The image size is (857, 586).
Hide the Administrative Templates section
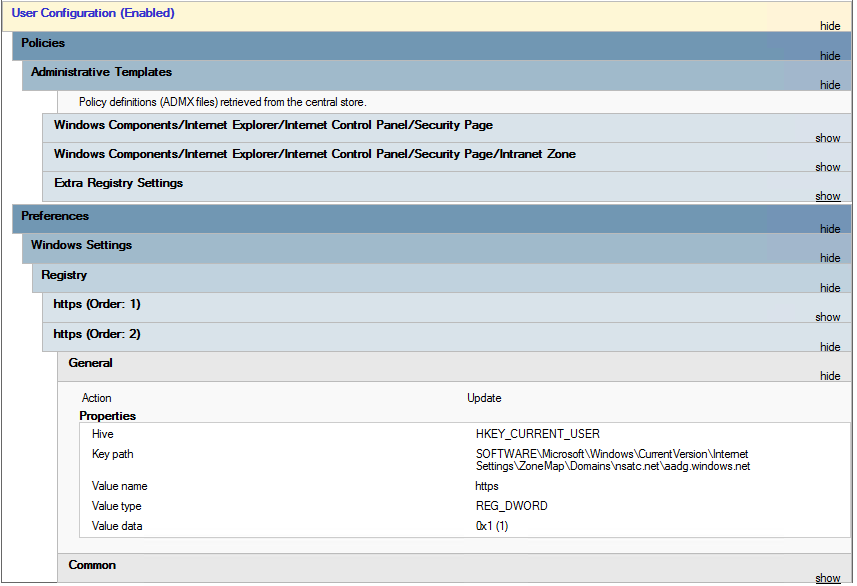pyautogui.click(x=829, y=85)
